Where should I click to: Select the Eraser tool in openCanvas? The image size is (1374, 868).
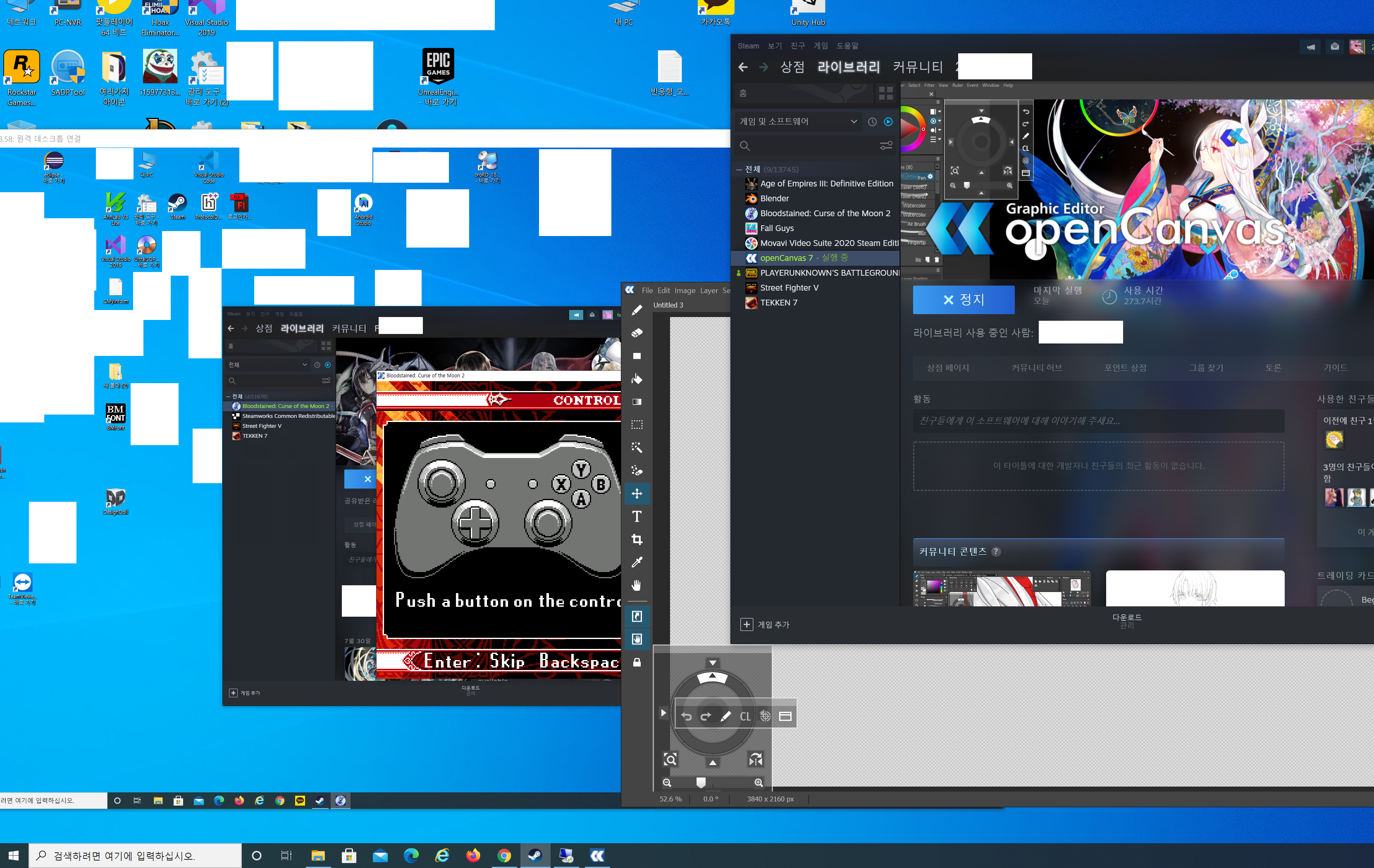(637, 333)
